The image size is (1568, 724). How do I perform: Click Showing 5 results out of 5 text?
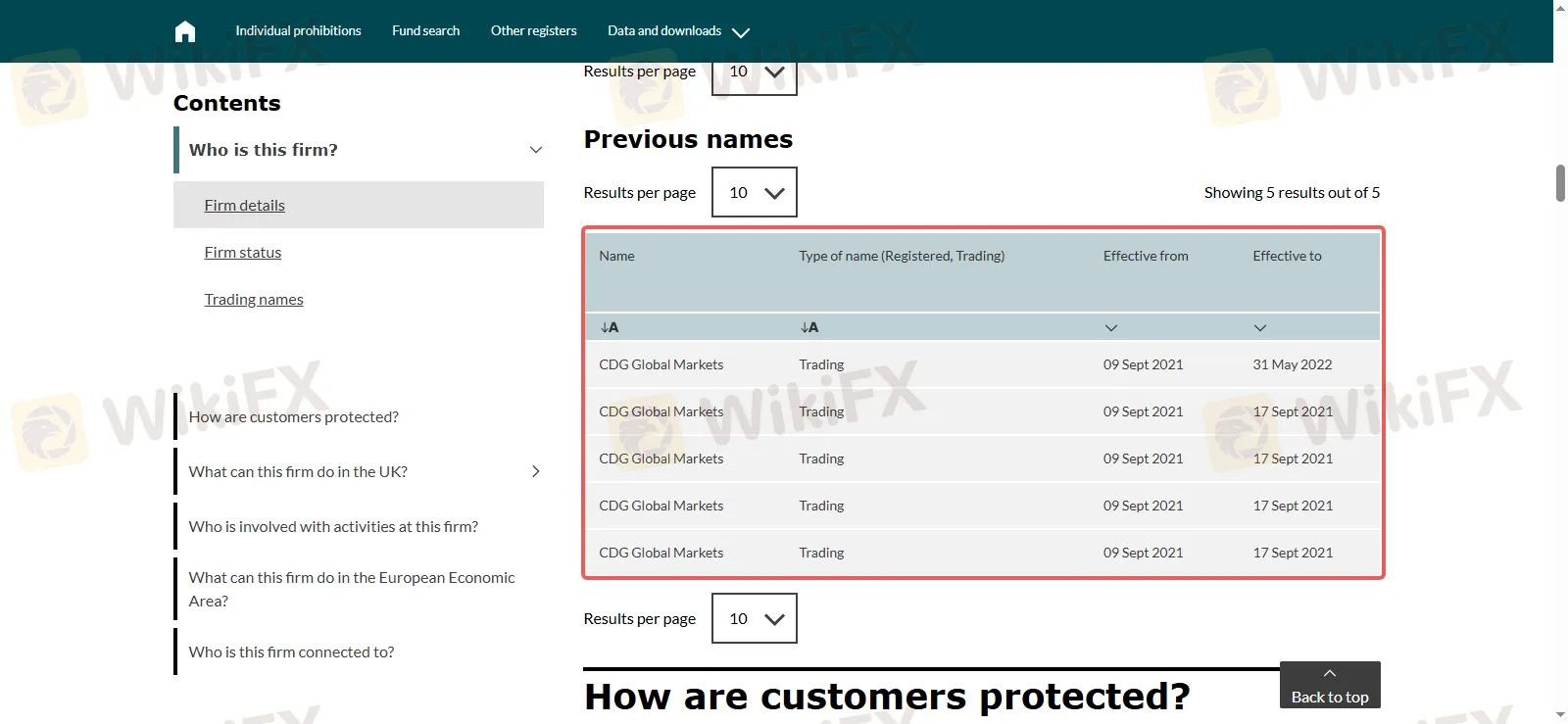pos(1292,192)
